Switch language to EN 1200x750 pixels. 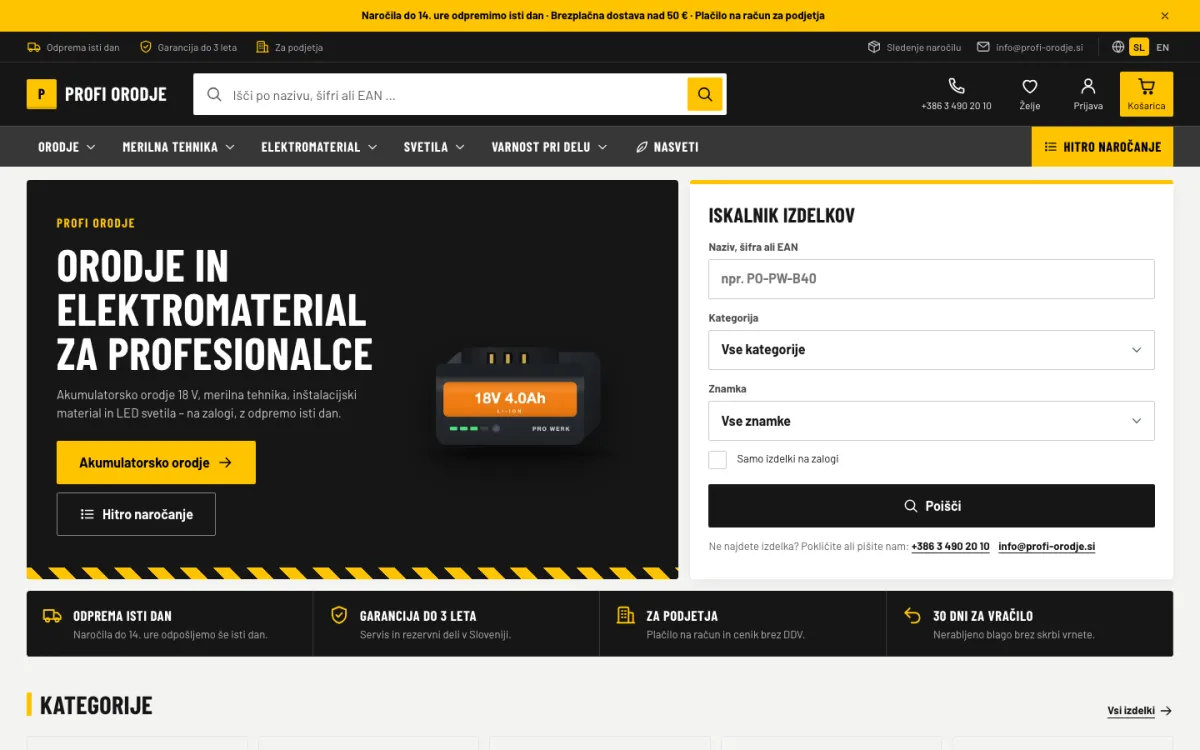click(x=1163, y=47)
